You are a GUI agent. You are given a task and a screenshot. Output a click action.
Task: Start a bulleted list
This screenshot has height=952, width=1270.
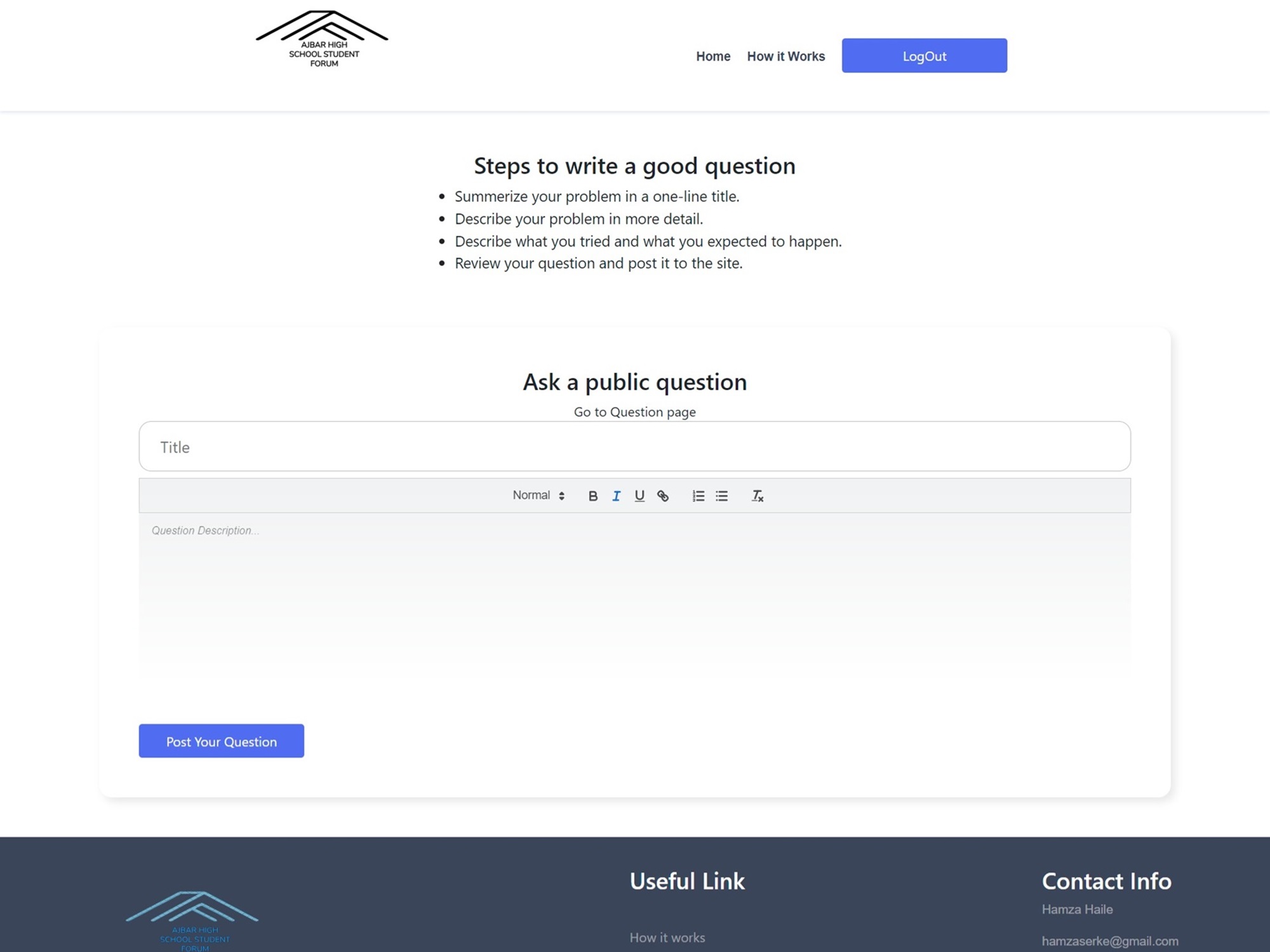click(x=721, y=496)
